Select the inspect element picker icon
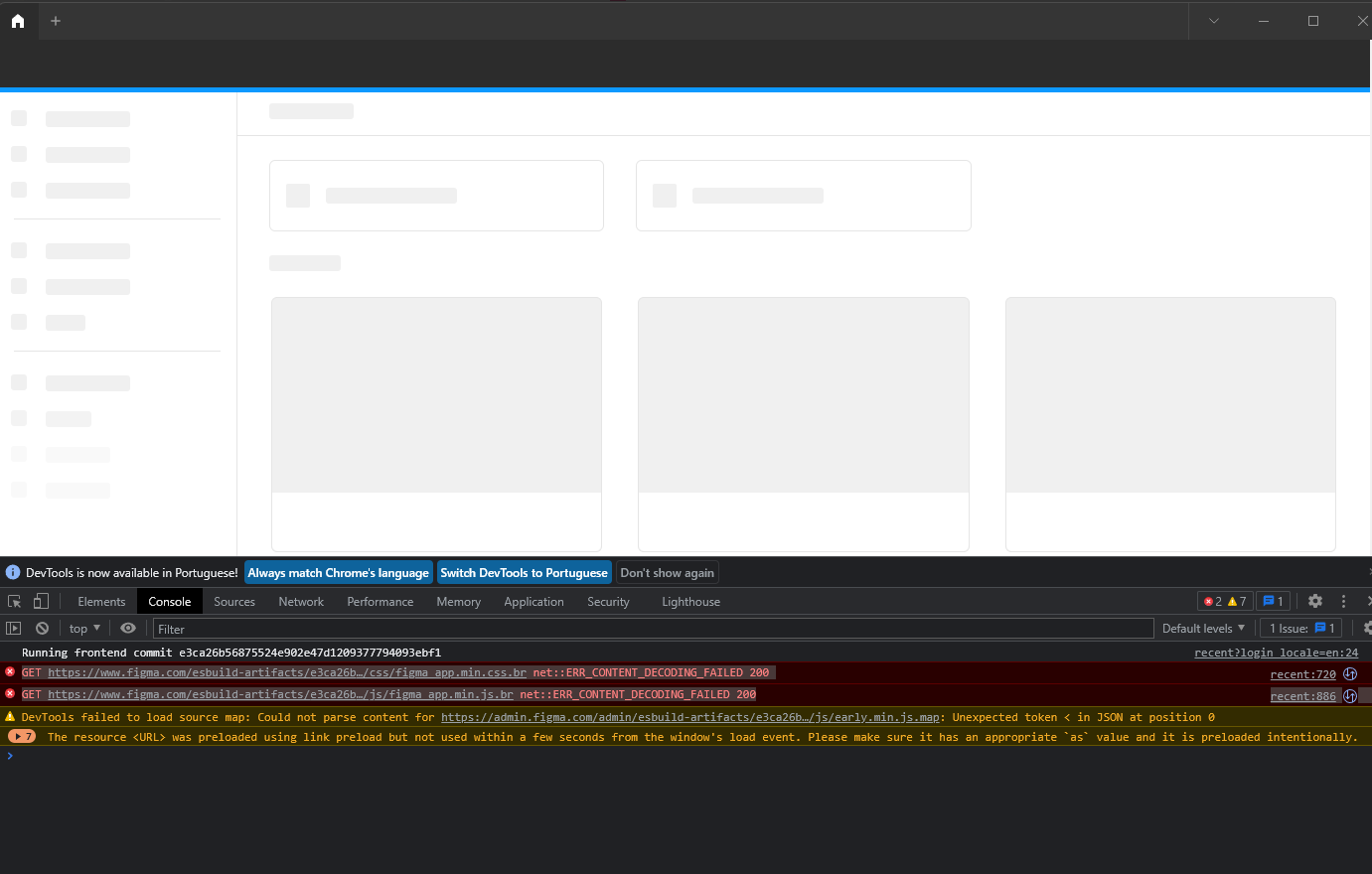Image resolution: width=1372 pixels, height=874 pixels. (x=15, y=602)
